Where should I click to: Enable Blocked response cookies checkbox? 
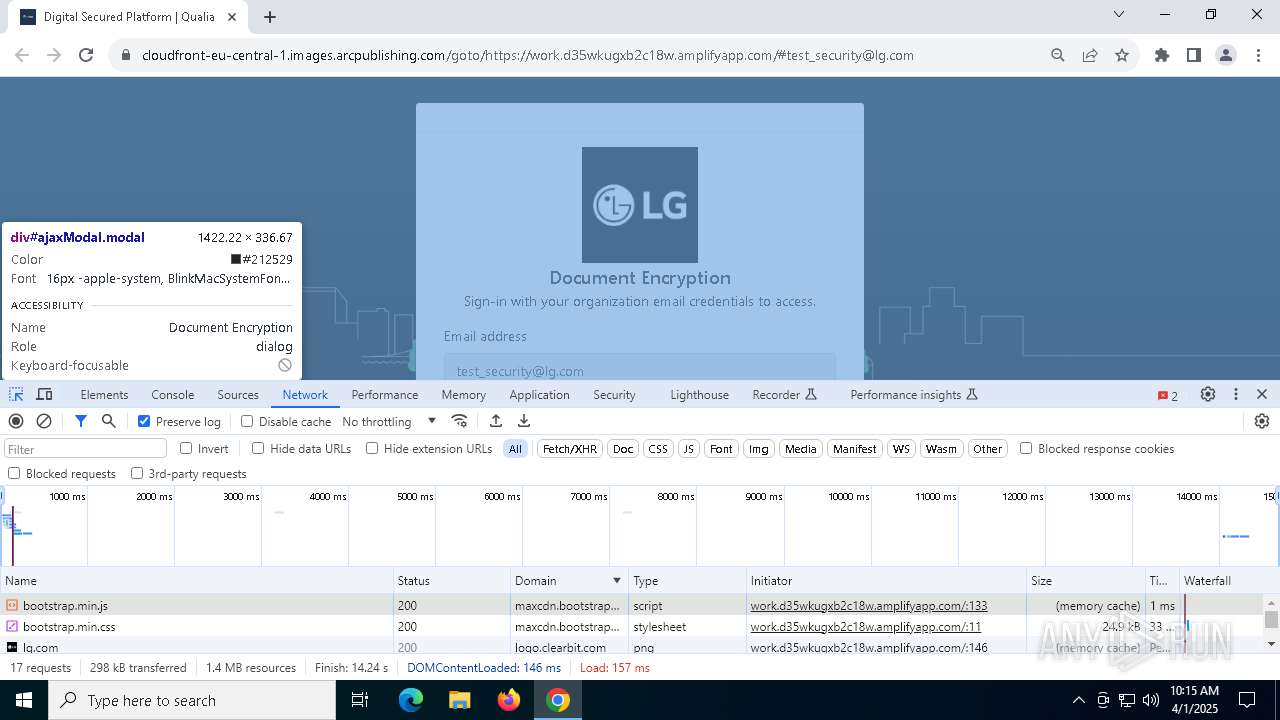click(x=1026, y=448)
